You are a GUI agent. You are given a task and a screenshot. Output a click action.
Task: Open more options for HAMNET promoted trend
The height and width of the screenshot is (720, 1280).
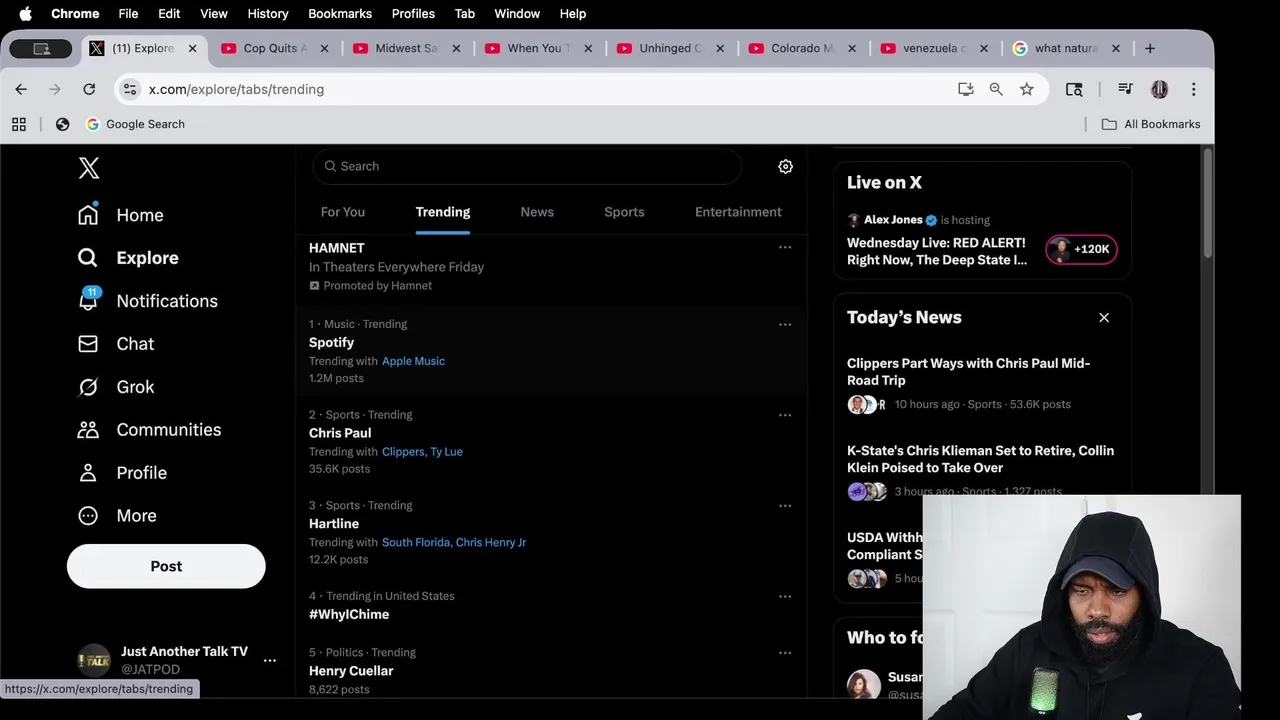click(785, 247)
